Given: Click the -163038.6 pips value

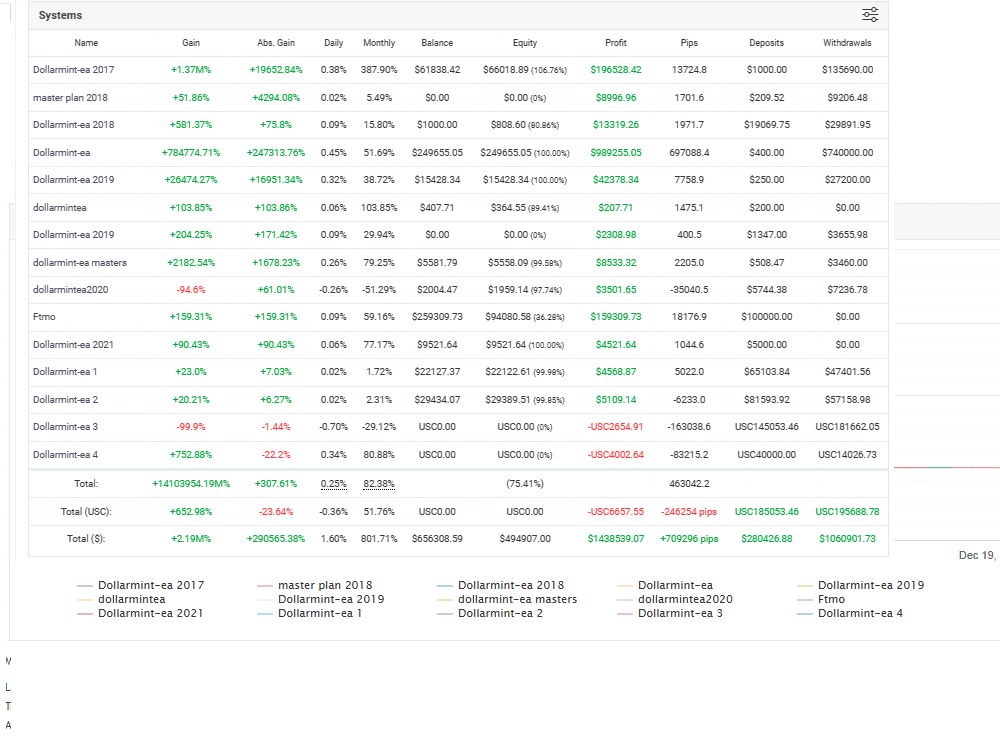Looking at the screenshot, I should point(689,427).
